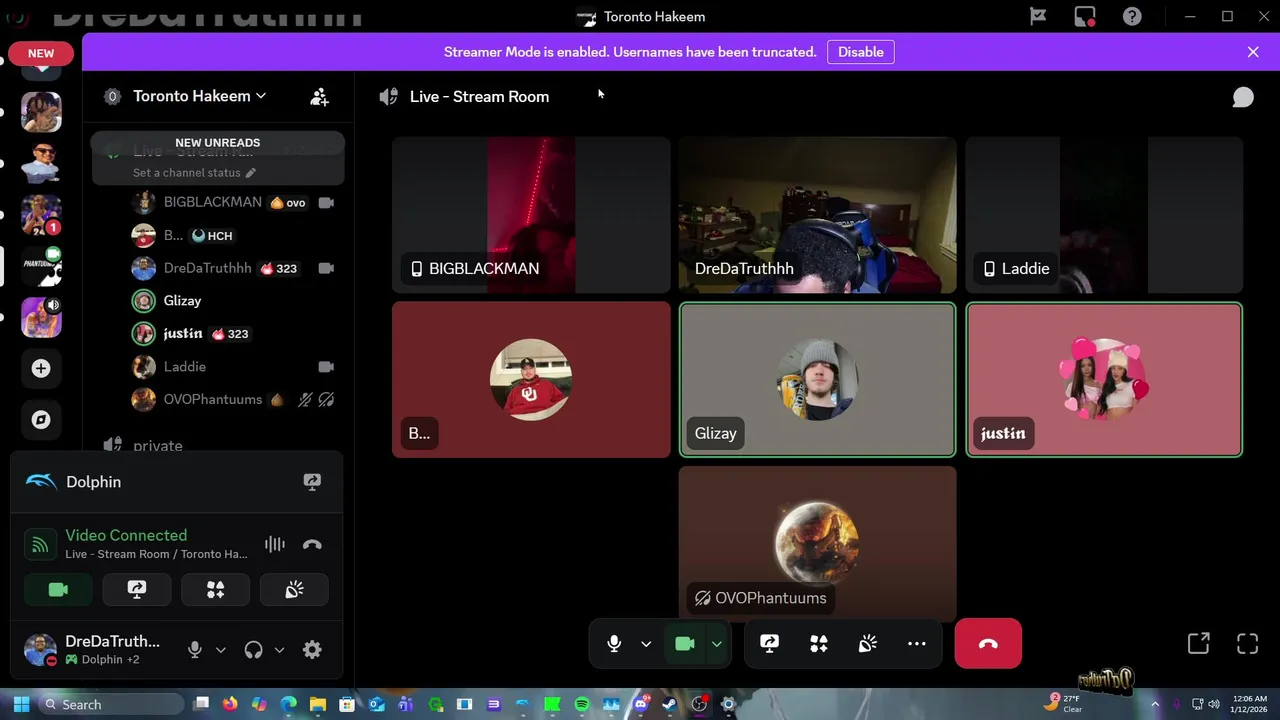Open Spotify from the taskbar
Screen dimensions: 1280x720
point(582,704)
